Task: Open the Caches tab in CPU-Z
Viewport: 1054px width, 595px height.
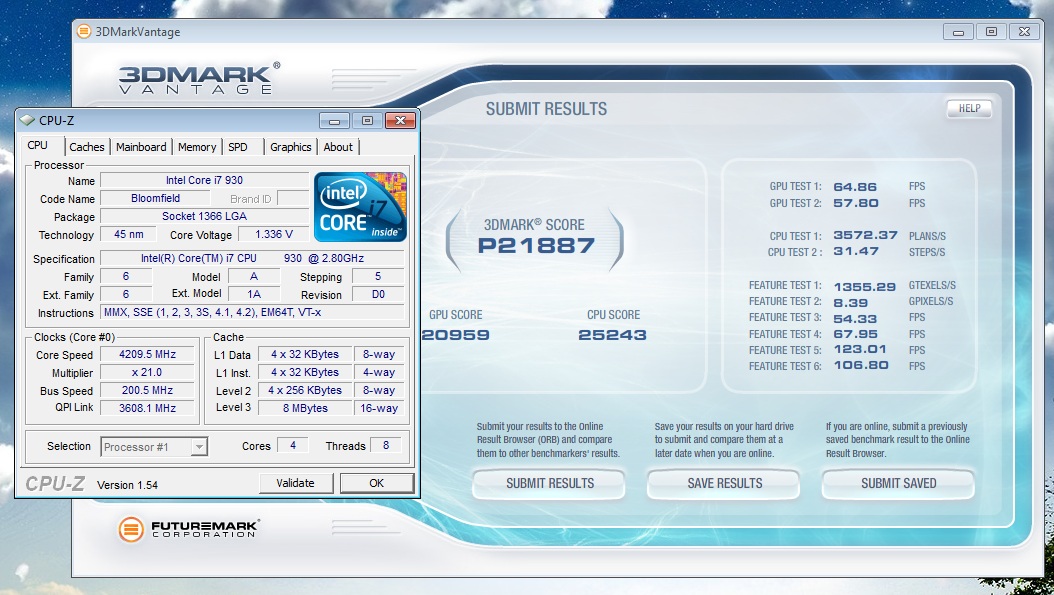Action: click(x=87, y=147)
